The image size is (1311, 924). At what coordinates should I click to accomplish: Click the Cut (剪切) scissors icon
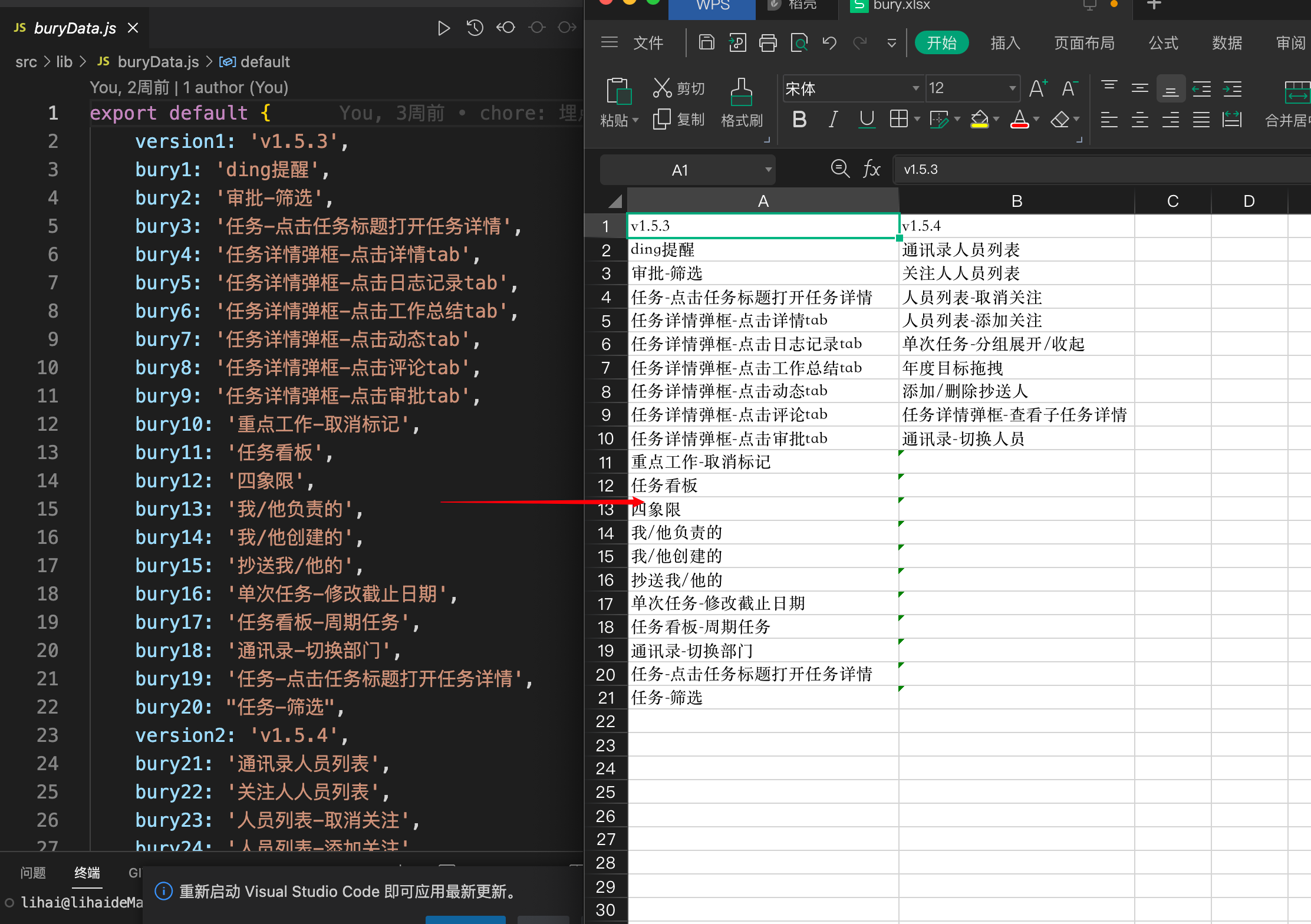pyautogui.click(x=662, y=88)
